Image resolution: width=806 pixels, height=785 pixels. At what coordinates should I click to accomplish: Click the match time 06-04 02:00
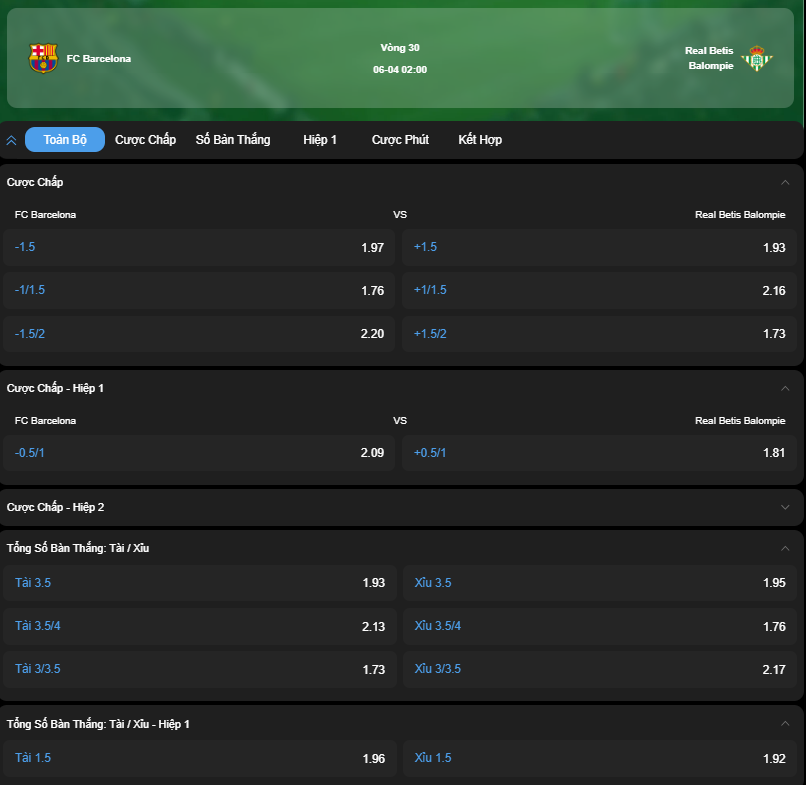(x=400, y=69)
